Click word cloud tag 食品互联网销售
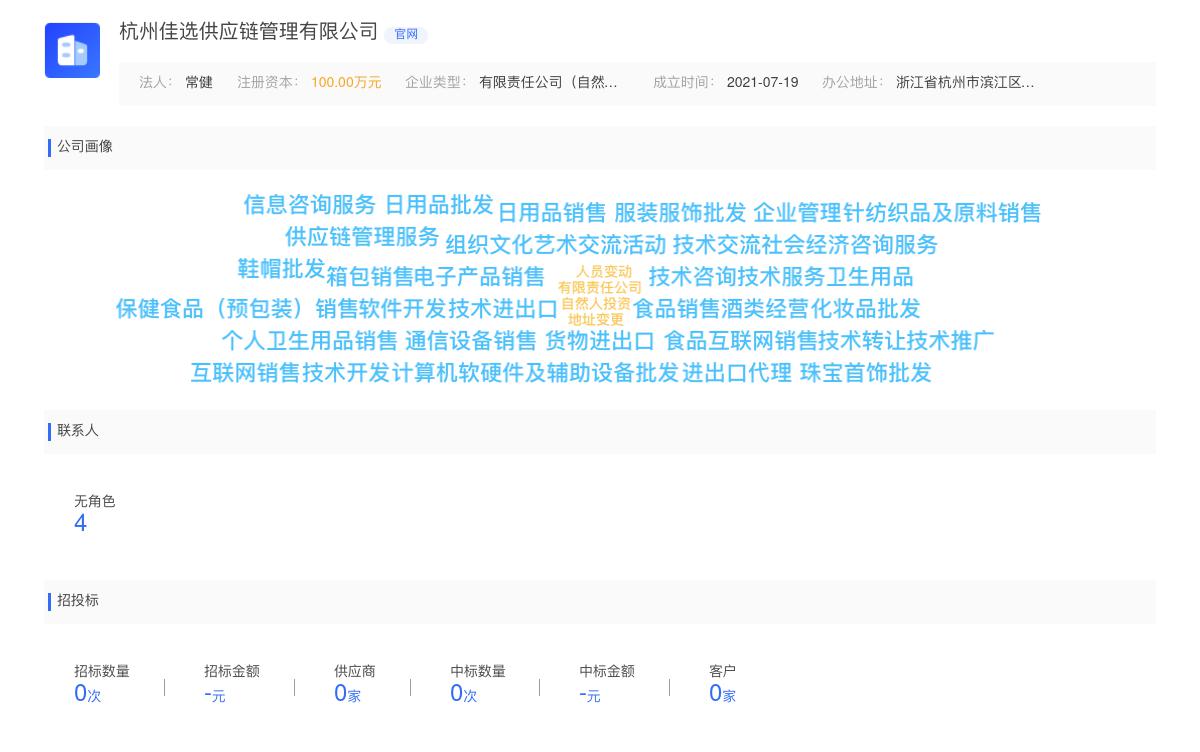This screenshot has width=1200, height=752. pyautogui.click(x=741, y=341)
